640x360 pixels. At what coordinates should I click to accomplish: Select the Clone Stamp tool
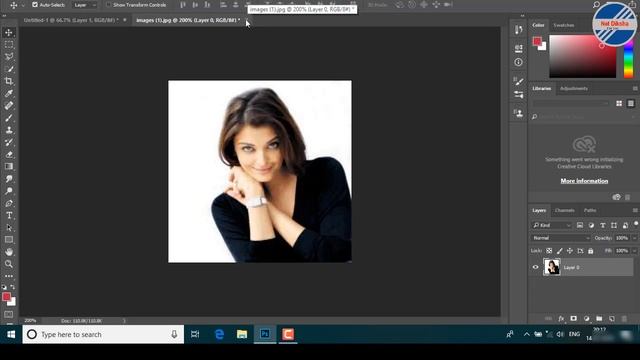[x=9, y=130]
